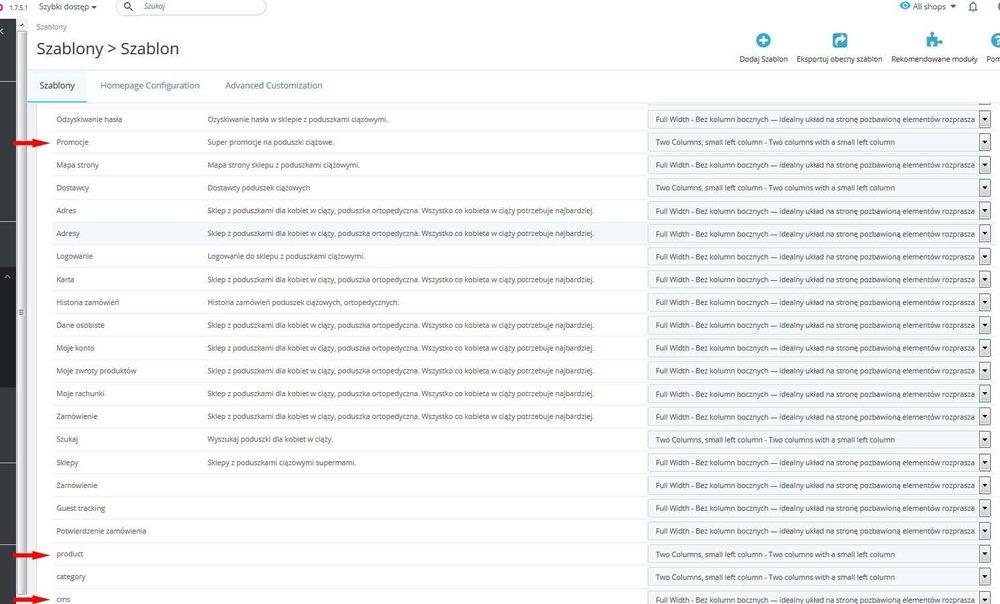The height and width of the screenshot is (604, 1000).
Task: Click the Historia zamówień page name
Action: (x=87, y=302)
